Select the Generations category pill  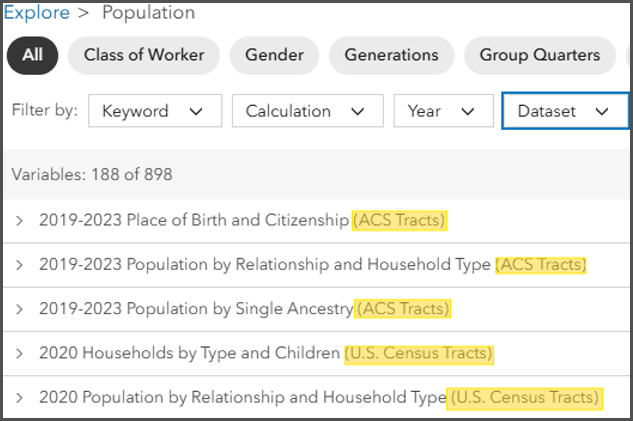click(x=391, y=55)
